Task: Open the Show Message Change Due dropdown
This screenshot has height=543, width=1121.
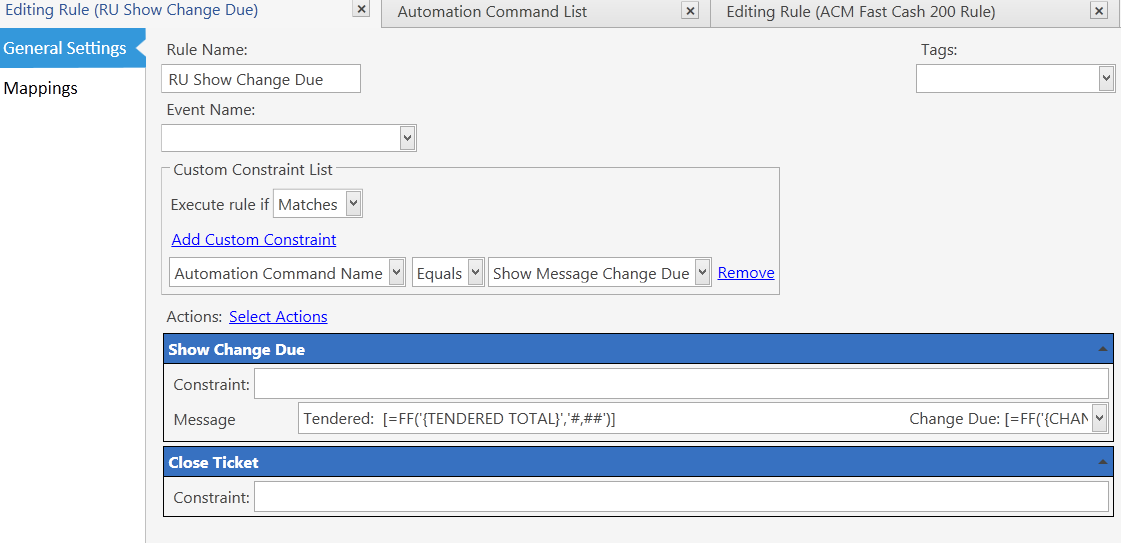Action: (702, 273)
